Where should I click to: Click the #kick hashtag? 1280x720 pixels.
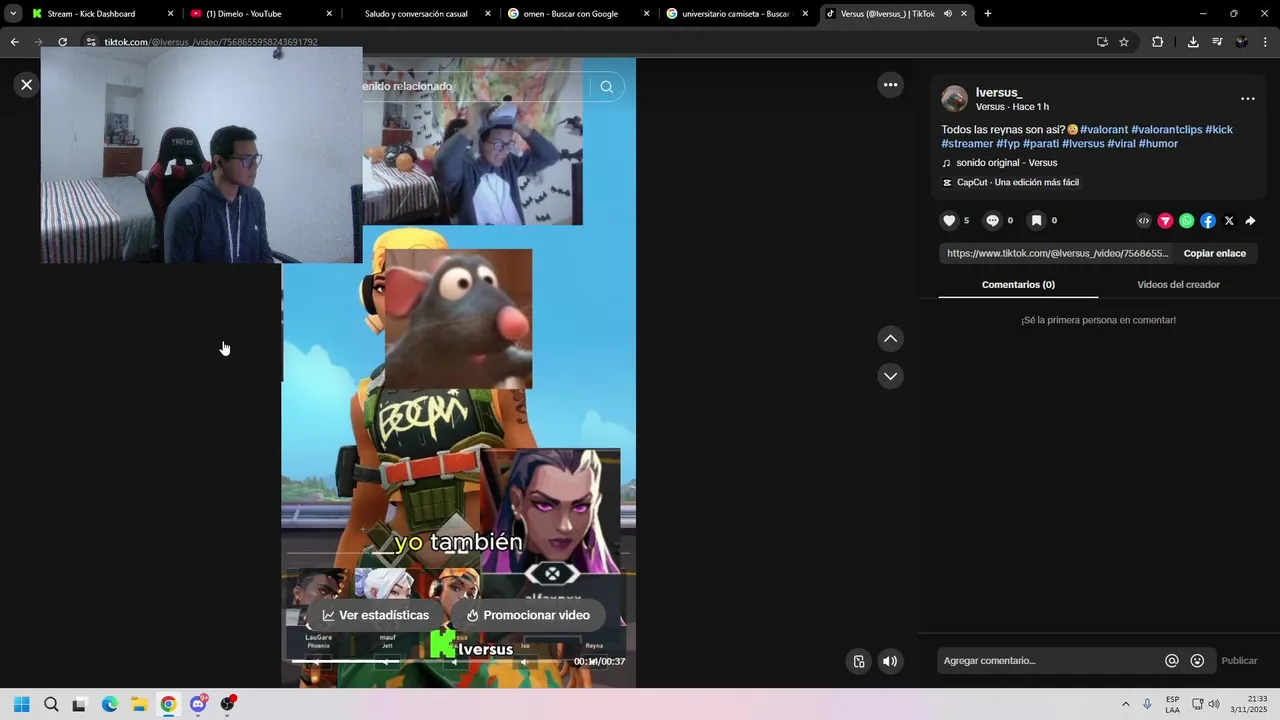tap(1219, 130)
